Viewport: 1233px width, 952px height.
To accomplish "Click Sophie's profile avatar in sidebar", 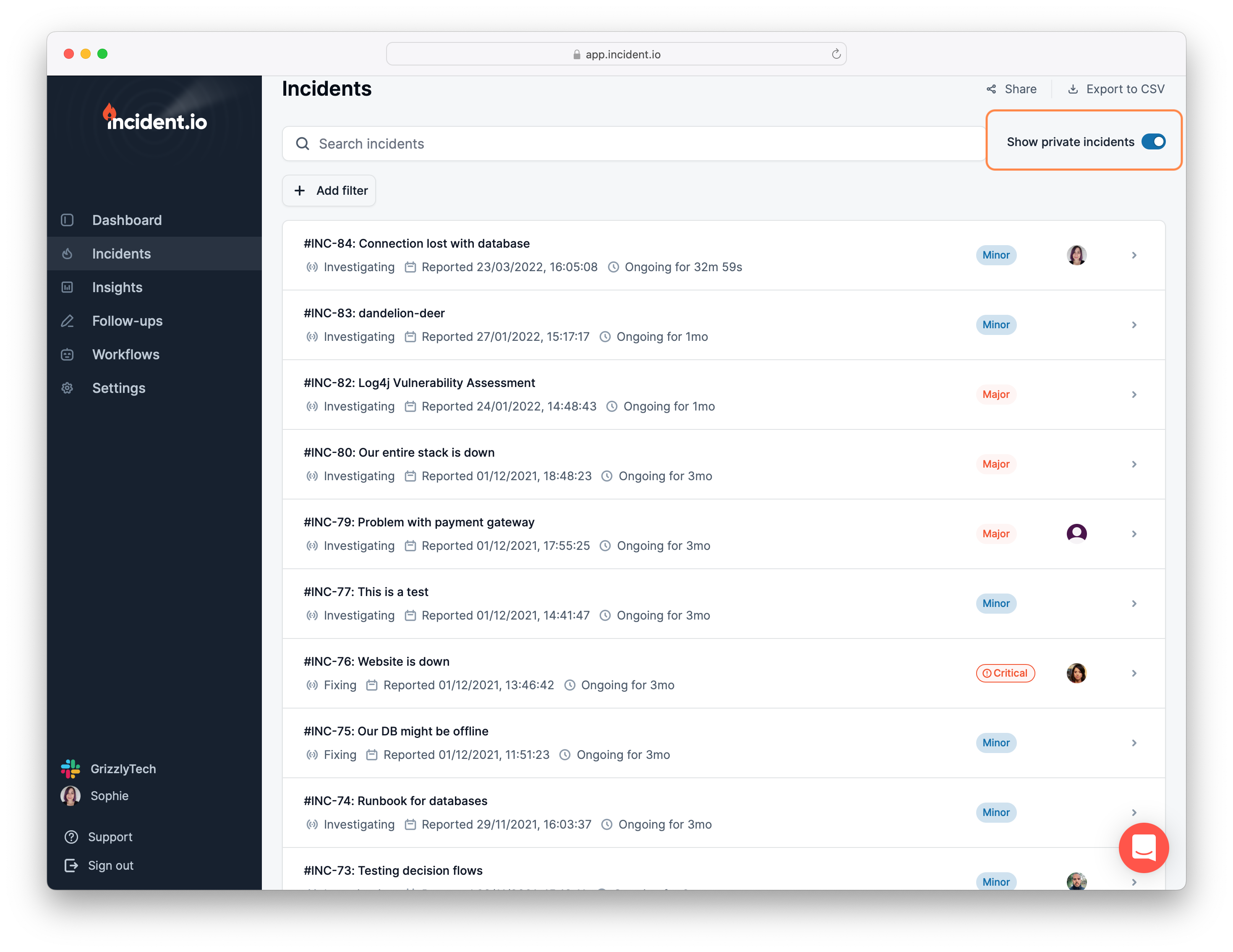I will click(x=71, y=795).
